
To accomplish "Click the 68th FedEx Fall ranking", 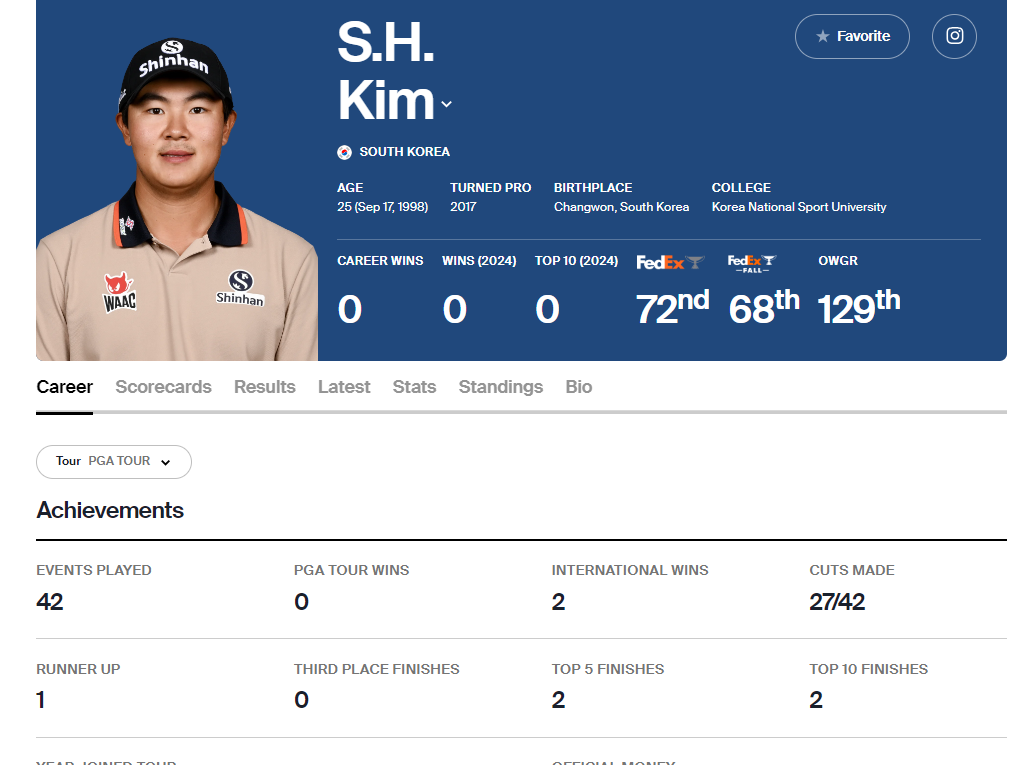I will pos(764,308).
